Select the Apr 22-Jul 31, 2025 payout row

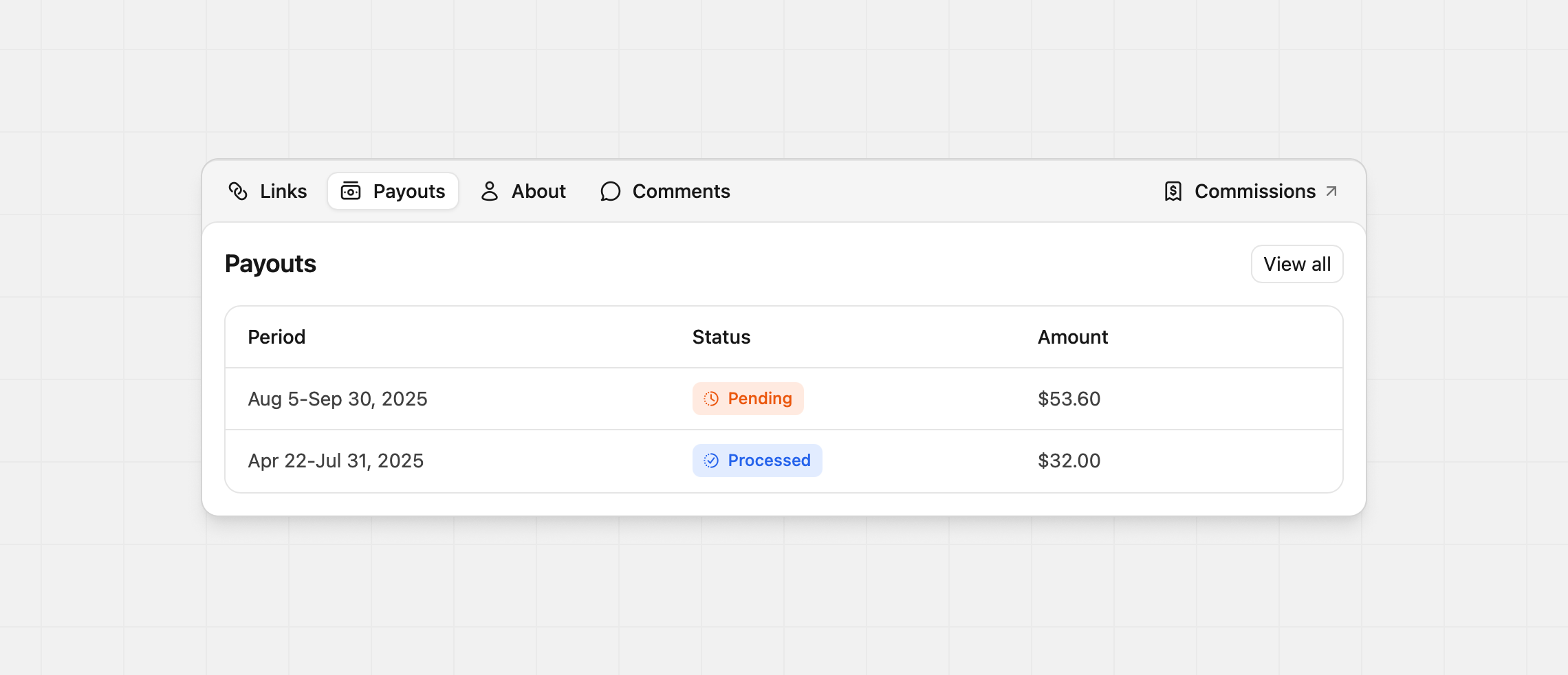tap(336, 461)
